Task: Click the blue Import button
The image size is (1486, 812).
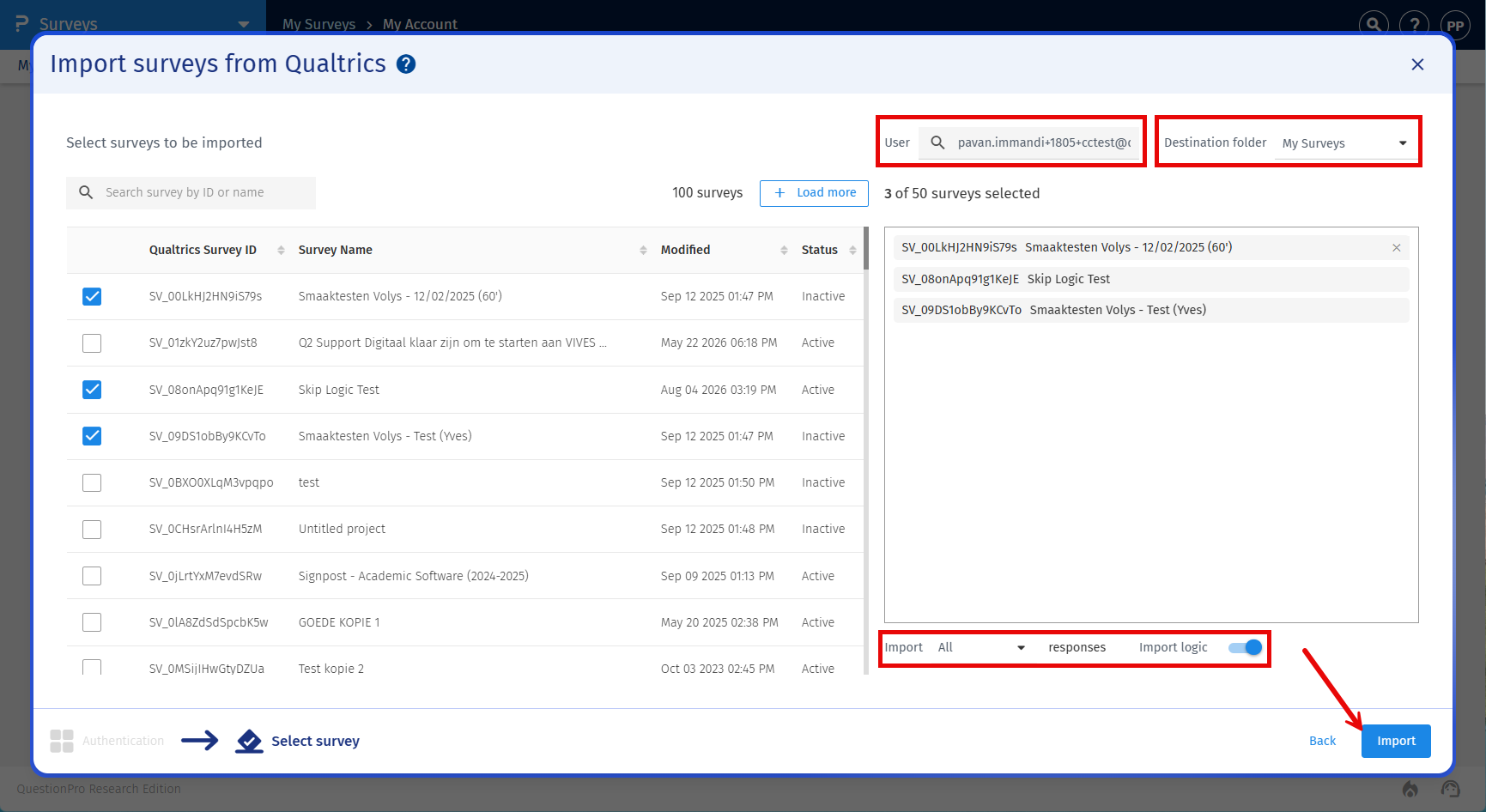Action: pyautogui.click(x=1396, y=741)
